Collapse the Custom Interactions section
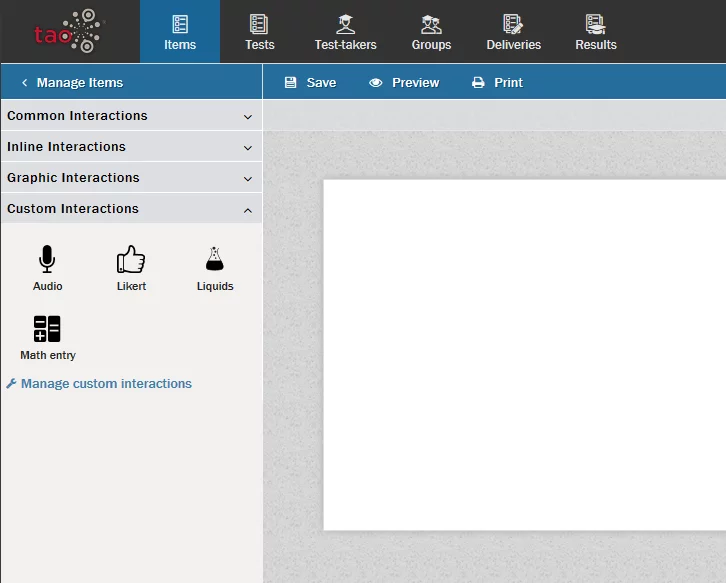 click(x=131, y=209)
